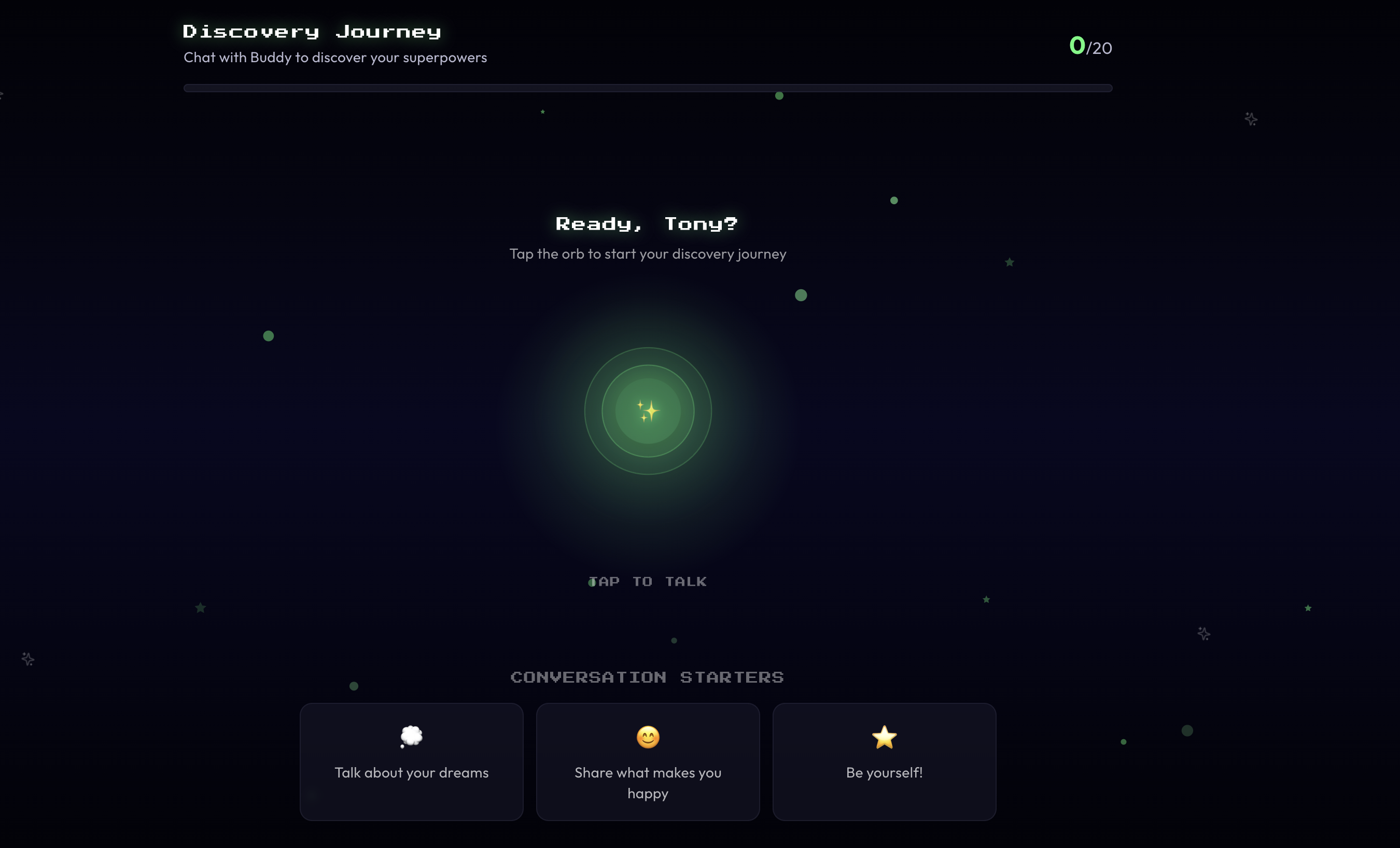Viewport: 1400px width, 848px height.
Task: Click the sparkles icon inside the orb
Action: [x=648, y=412]
